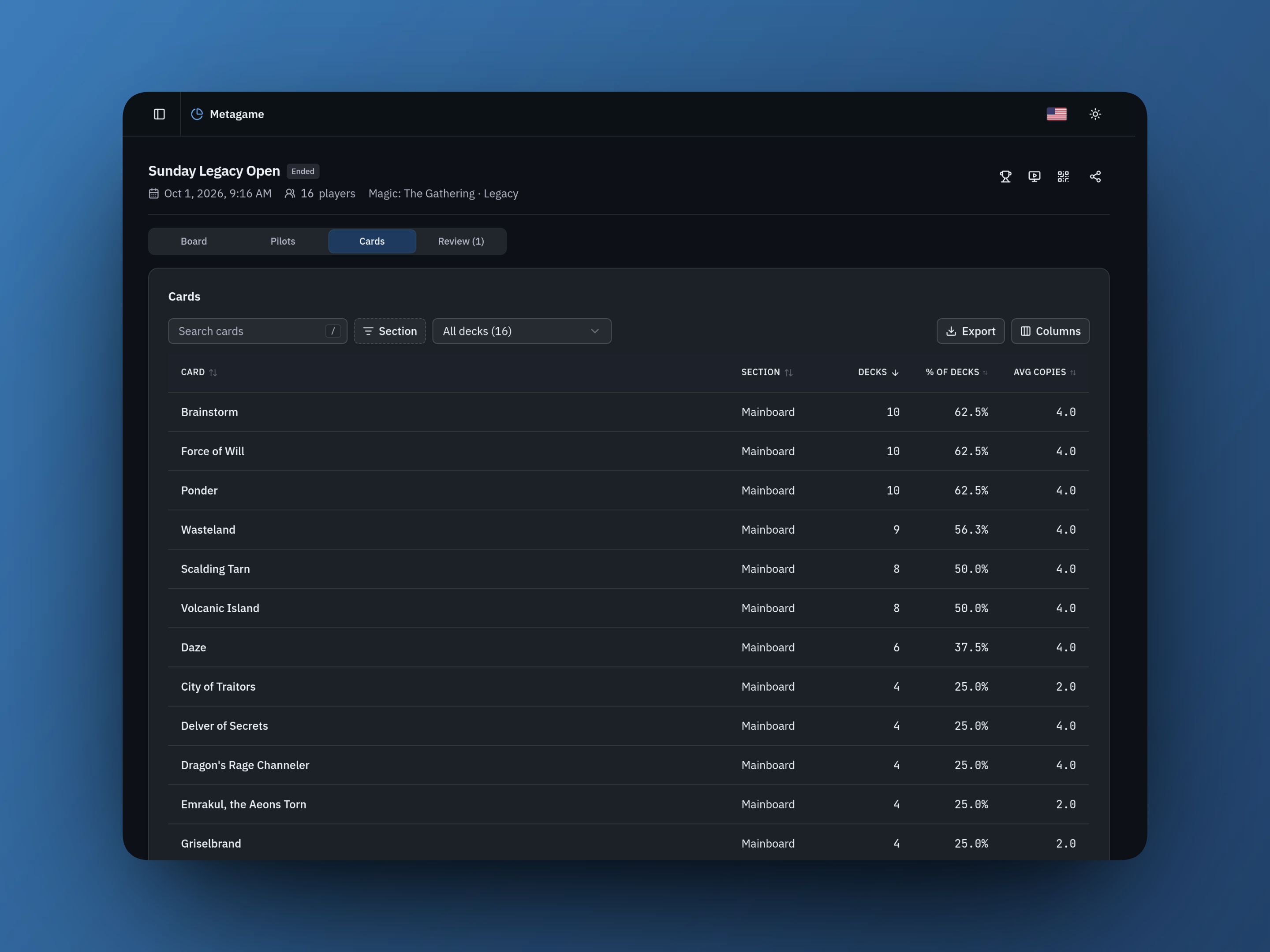1270x952 pixels.
Task: Click Emrakul, the Aeons Torn
Action: coord(243,804)
